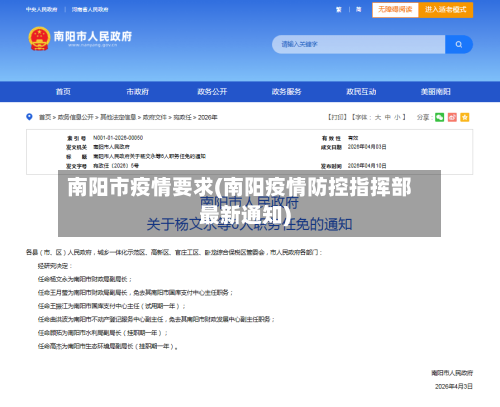Open 首页 navigation tab

coord(63,92)
